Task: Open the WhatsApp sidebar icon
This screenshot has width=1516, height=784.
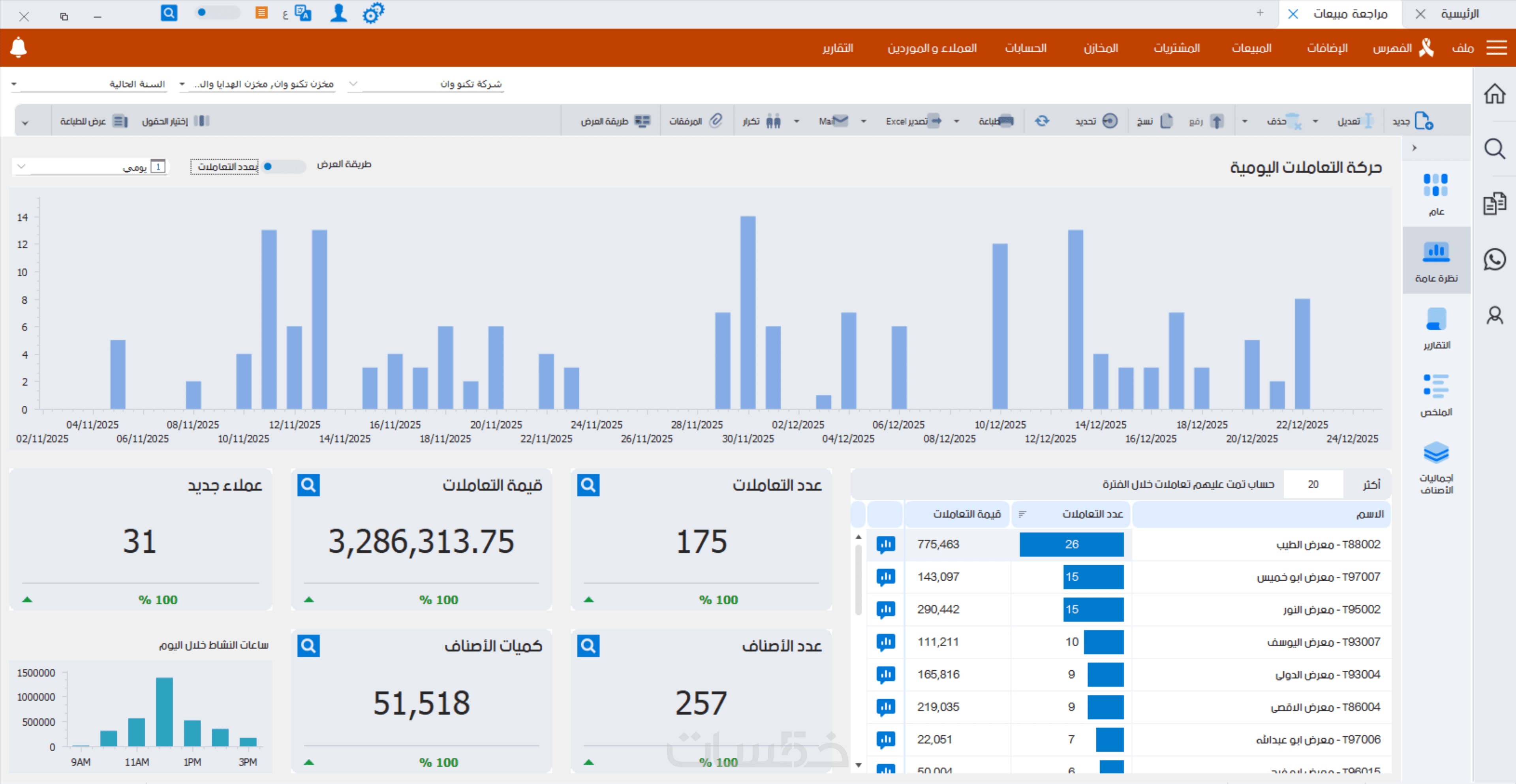Action: [1494, 259]
